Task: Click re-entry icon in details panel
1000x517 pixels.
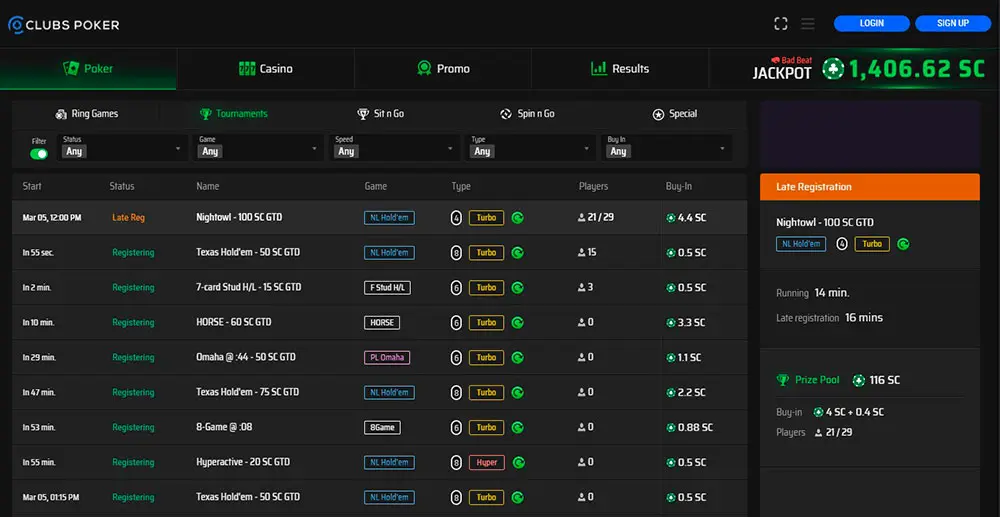Action: pyautogui.click(x=903, y=244)
